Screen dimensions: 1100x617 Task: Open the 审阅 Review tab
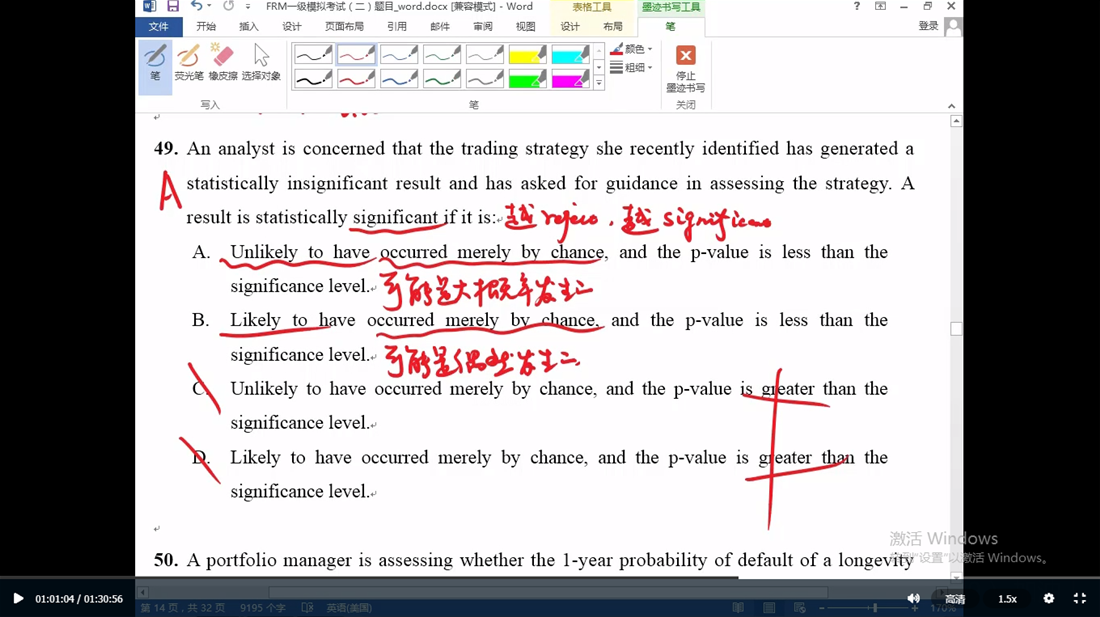click(x=483, y=27)
